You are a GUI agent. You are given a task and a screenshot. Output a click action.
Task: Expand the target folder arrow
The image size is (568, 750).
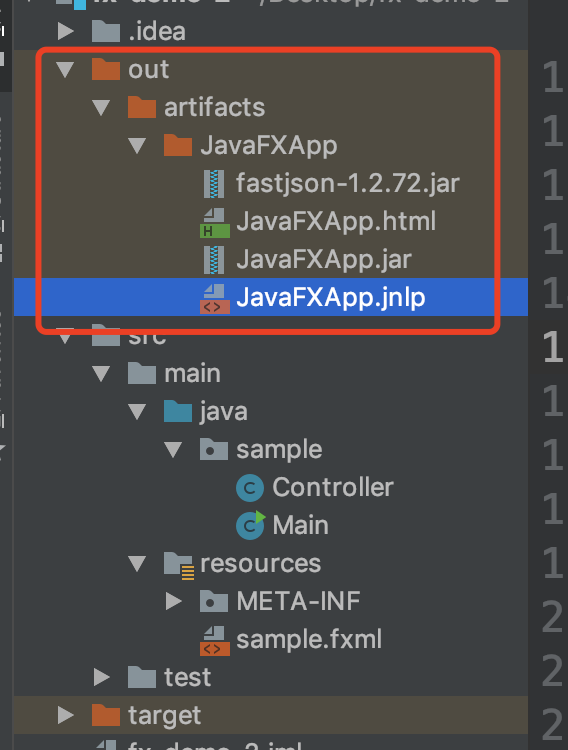(66, 715)
